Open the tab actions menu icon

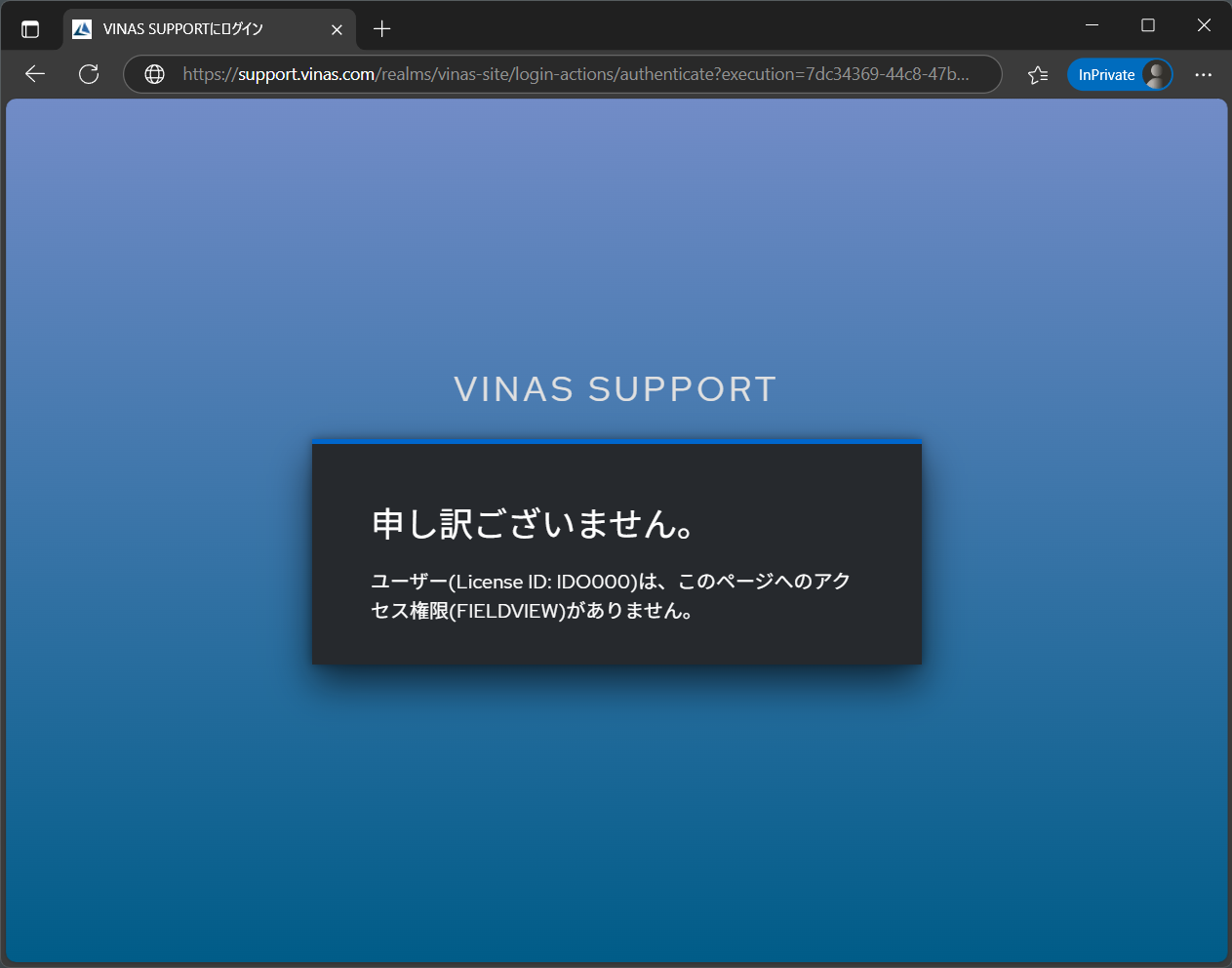(30, 29)
